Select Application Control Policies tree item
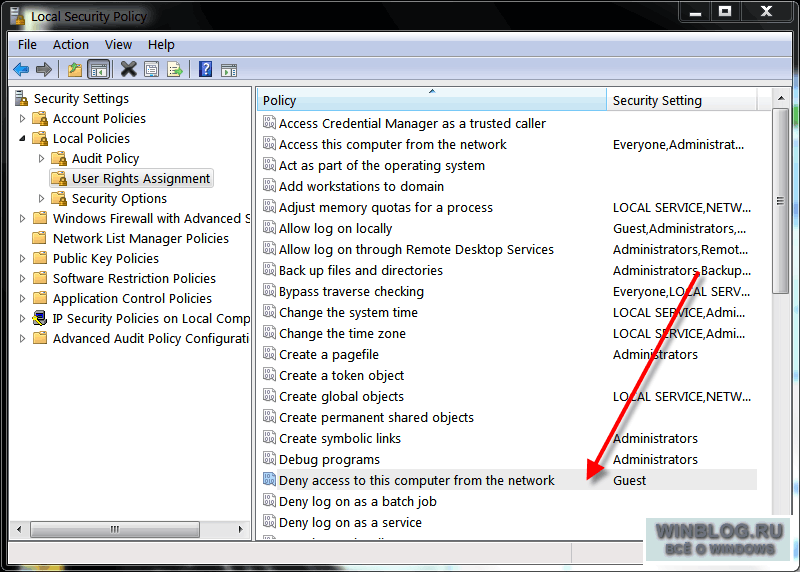 tap(132, 298)
